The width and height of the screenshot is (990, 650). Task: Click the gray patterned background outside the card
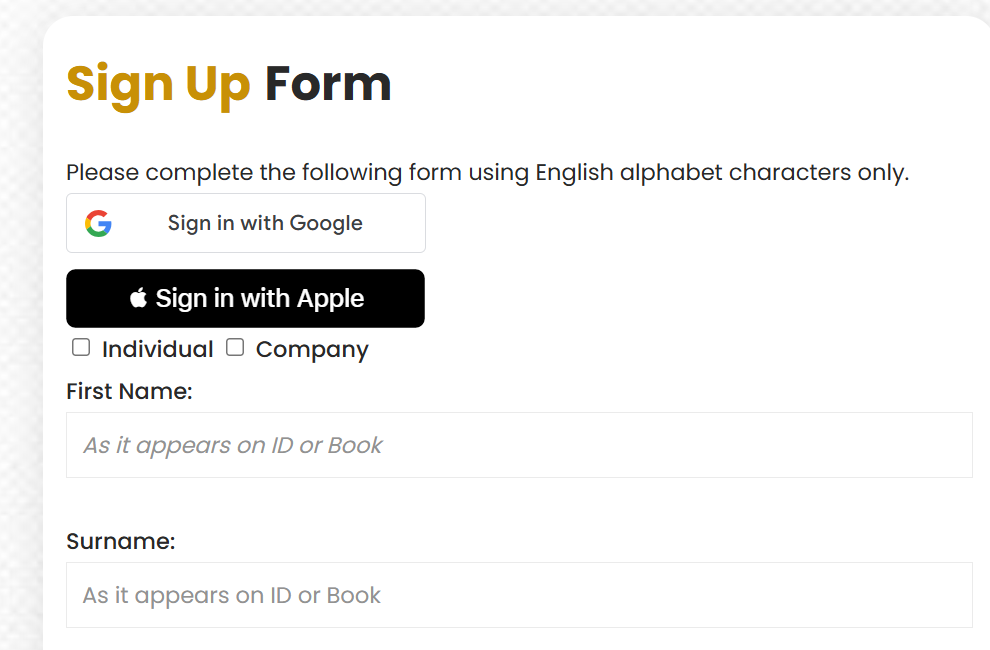19,316
